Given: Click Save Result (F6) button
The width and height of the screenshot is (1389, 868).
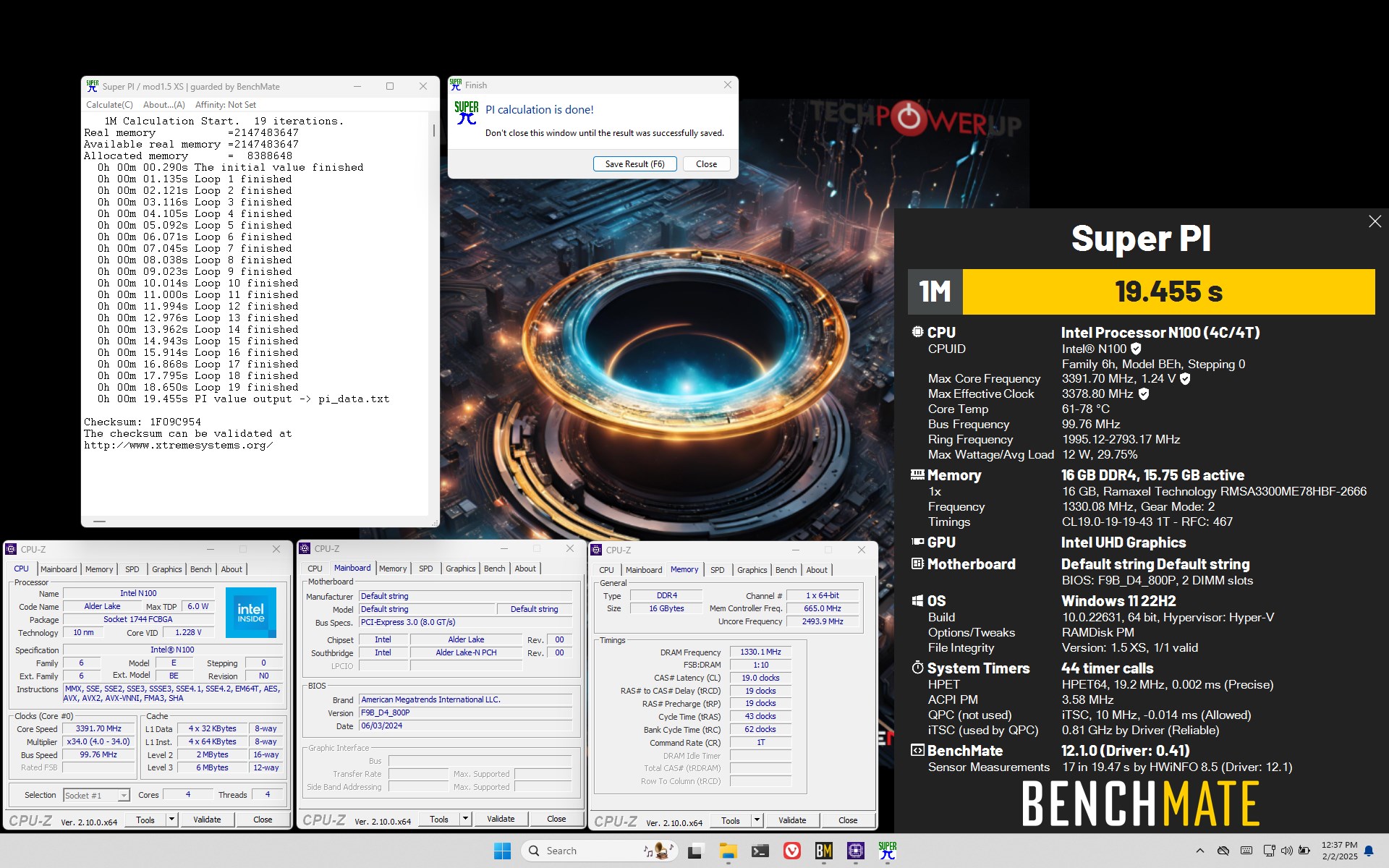Looking at the screenshot, I should 634,164.
